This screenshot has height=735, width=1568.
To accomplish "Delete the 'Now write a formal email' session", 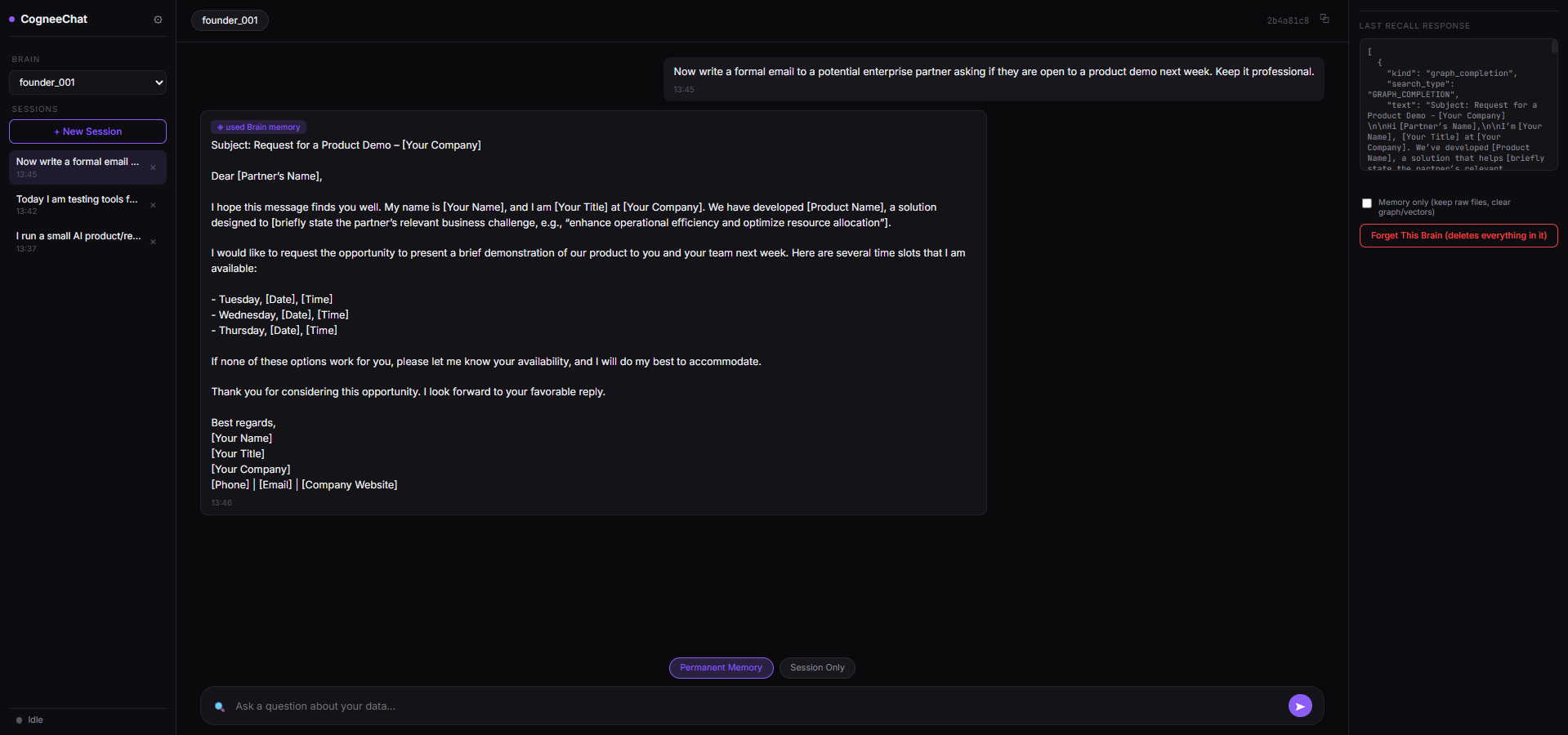I will coord(153,167).
